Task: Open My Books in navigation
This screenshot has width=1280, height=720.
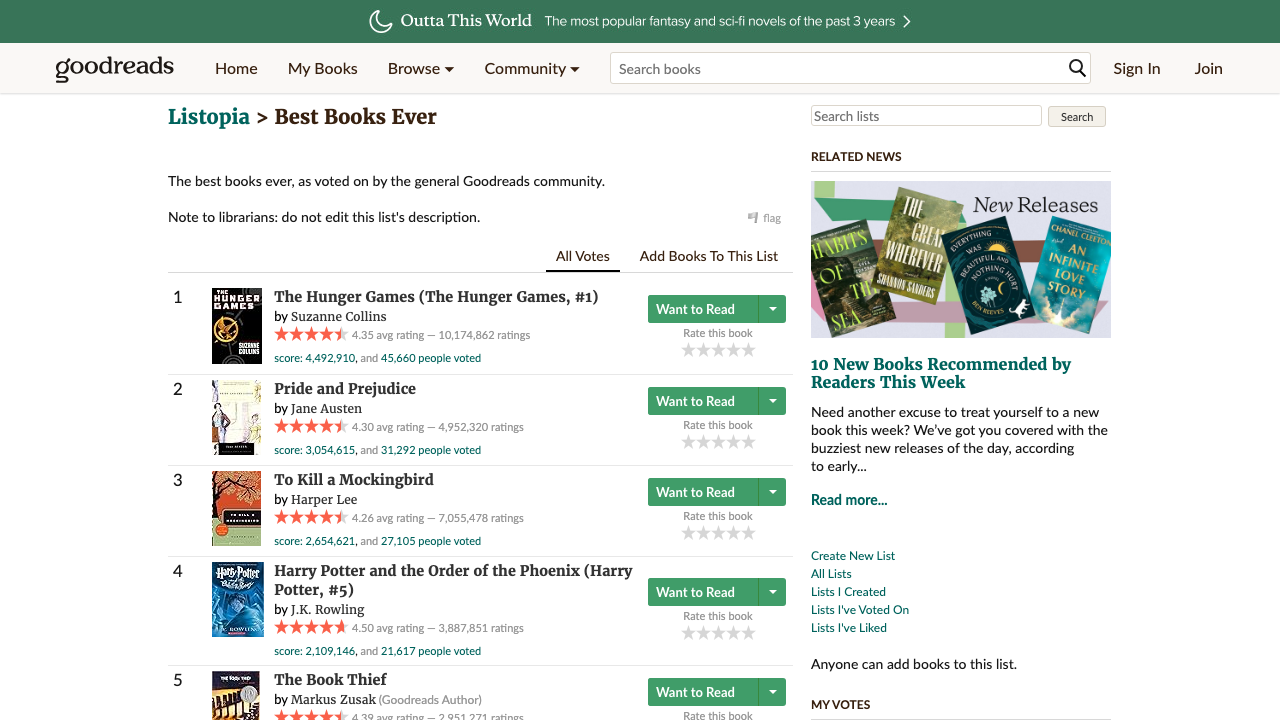Action: pos(322,68)
